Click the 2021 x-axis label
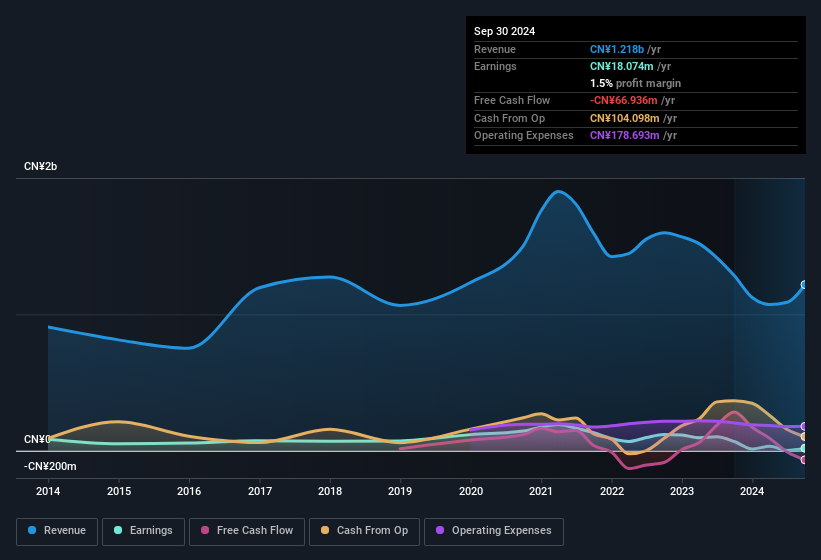This screenshot has height=560, width=821. point(541,491)
